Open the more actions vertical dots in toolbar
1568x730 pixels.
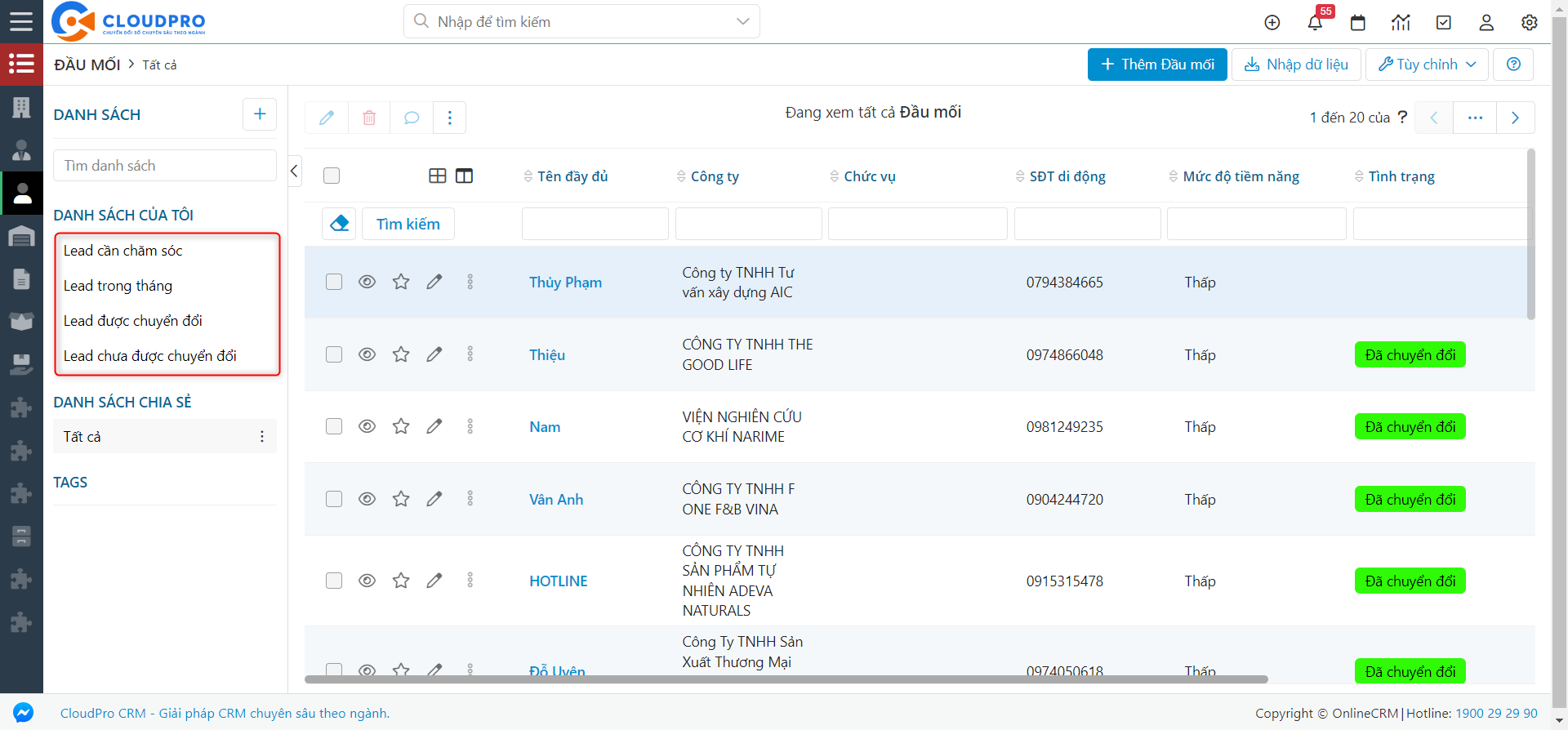pos(450,118)
